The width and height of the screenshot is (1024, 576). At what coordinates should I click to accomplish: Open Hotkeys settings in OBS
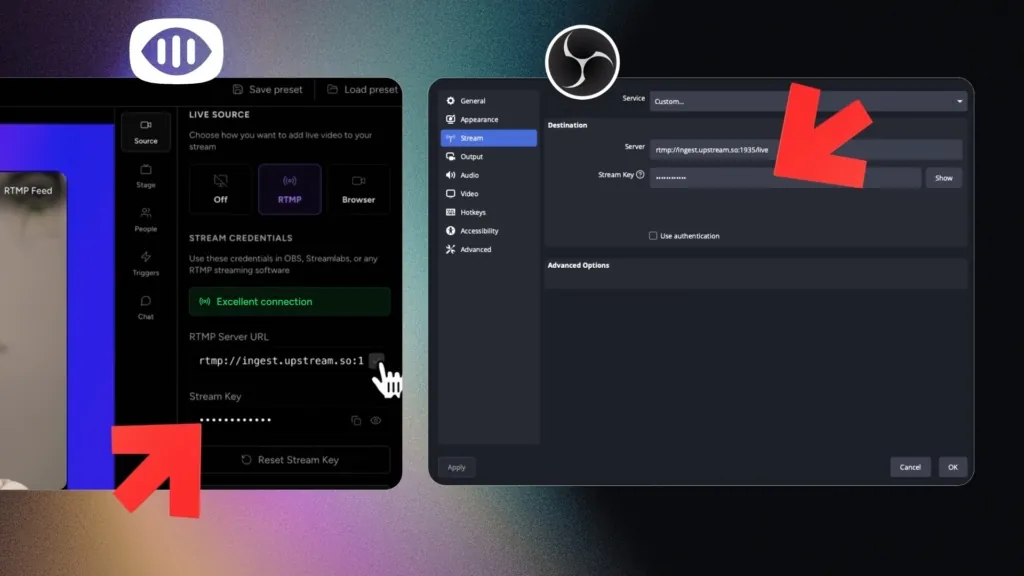click(x=488, y=212)
